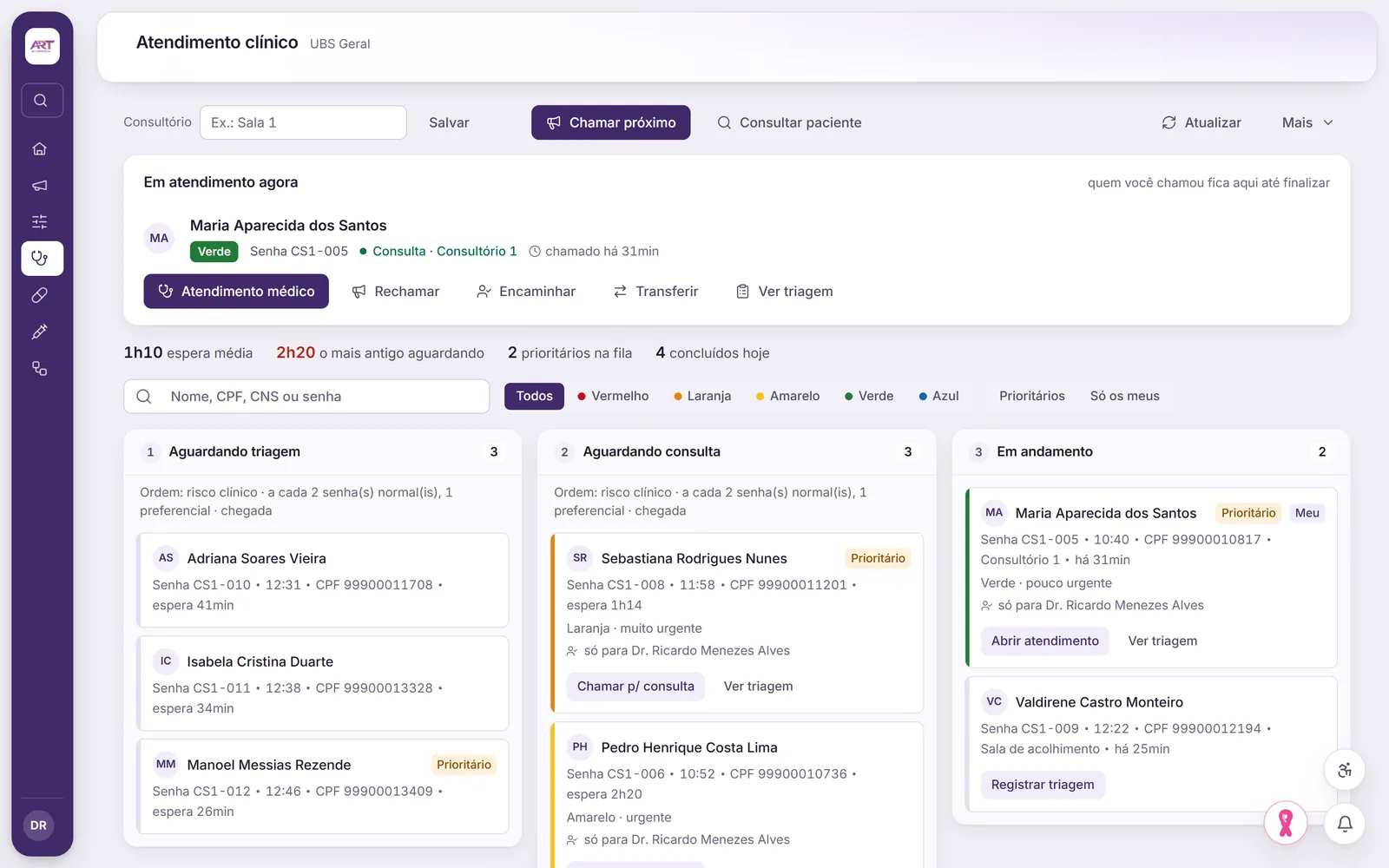
Task: Click Registrar triagem for Valdirene
Action: [x=1043, y=785]
